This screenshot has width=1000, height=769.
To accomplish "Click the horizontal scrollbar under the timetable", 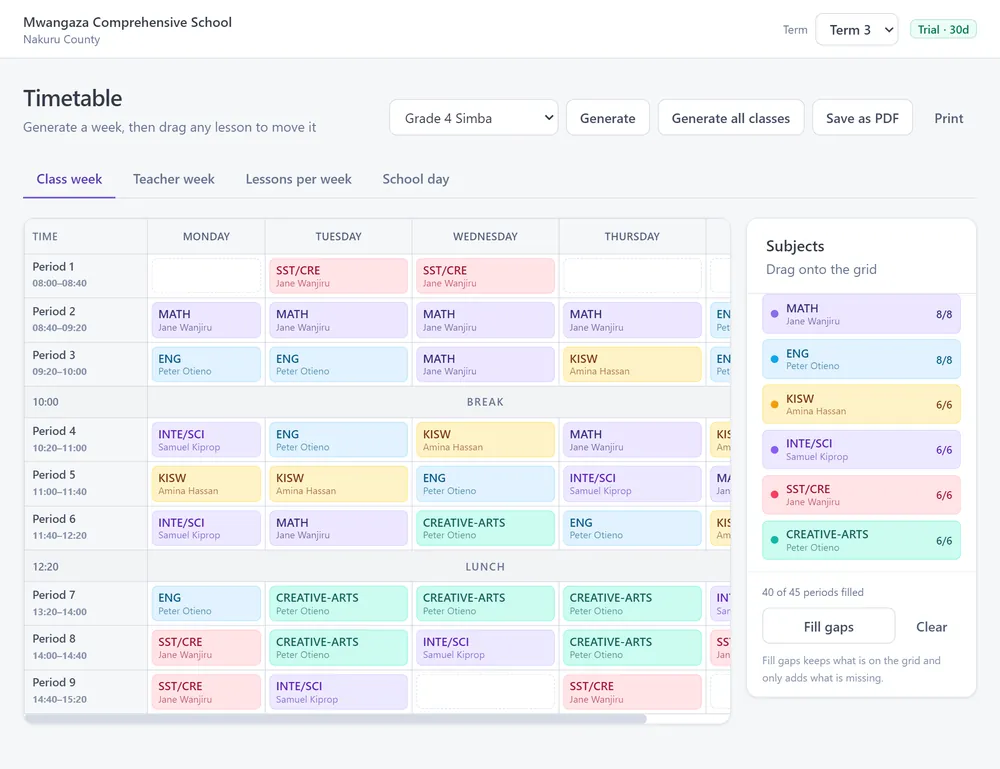I will click(x=335, y=719).
